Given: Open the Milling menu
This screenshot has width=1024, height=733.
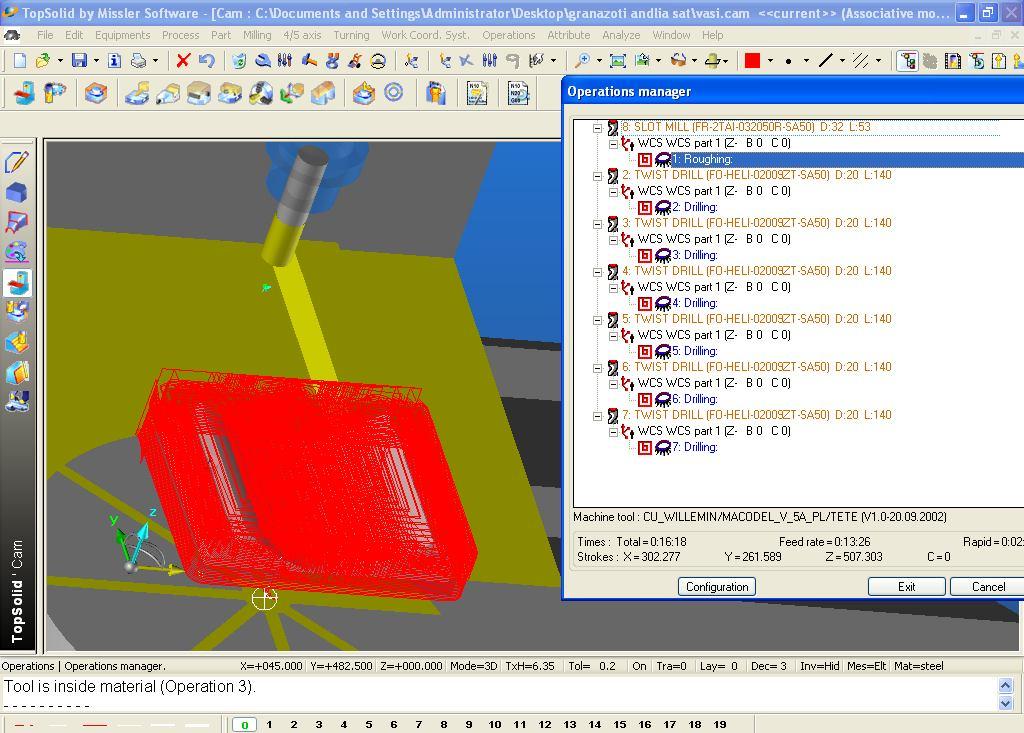Looking at the screenshot, I should click(257, 35).
